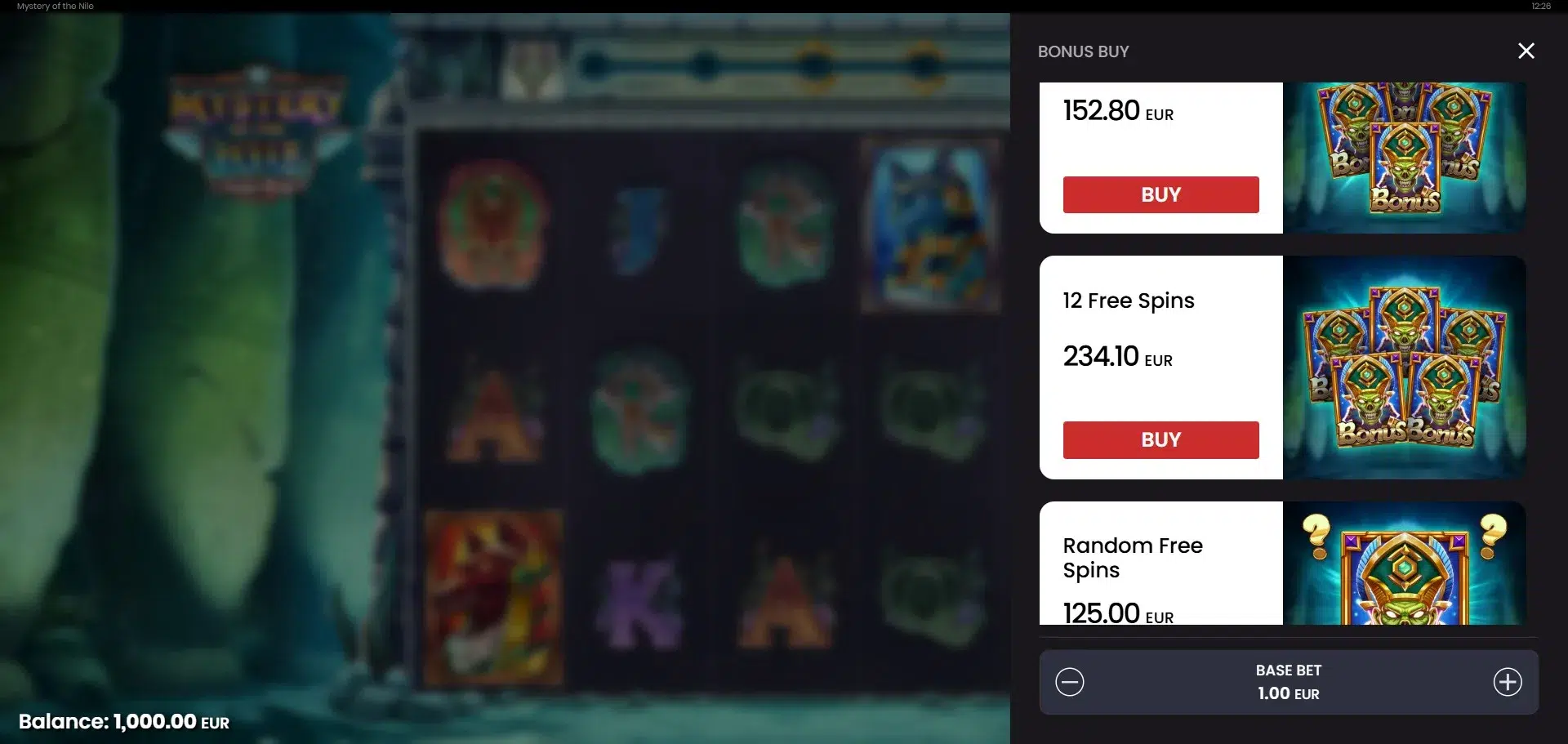Click the 234.10 EUR price
The height and width of the screenshot is (744, 1568).
1117,357
